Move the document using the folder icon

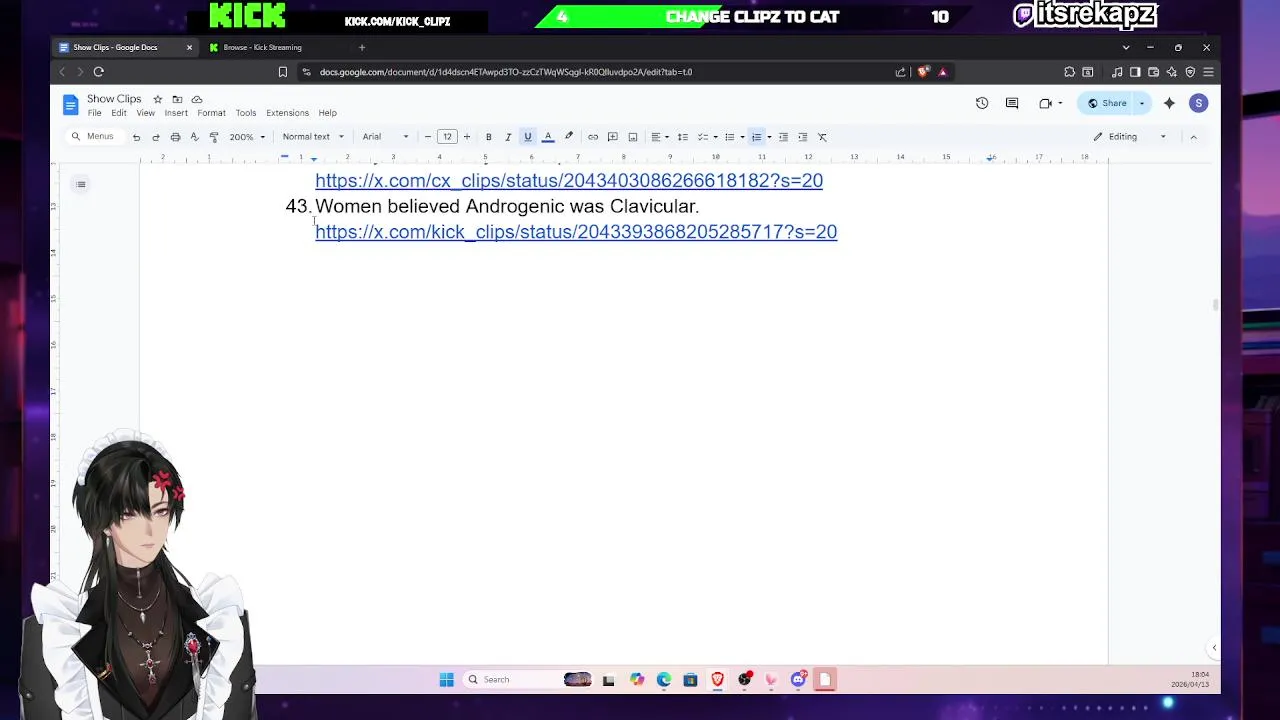[177, 99]
